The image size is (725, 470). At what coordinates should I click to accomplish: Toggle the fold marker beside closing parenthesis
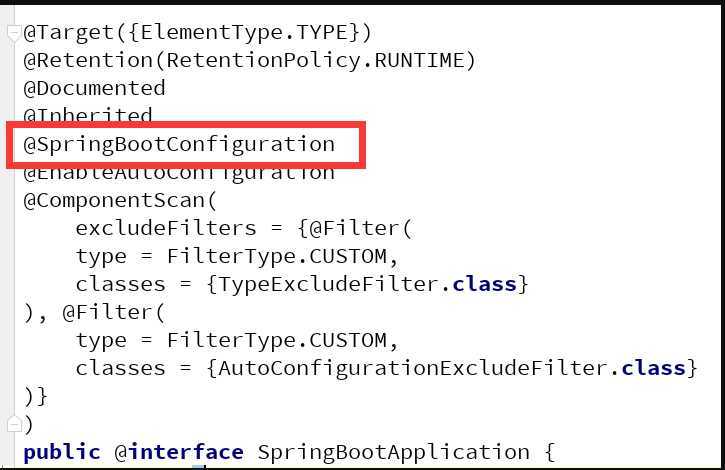click(14, 424)
